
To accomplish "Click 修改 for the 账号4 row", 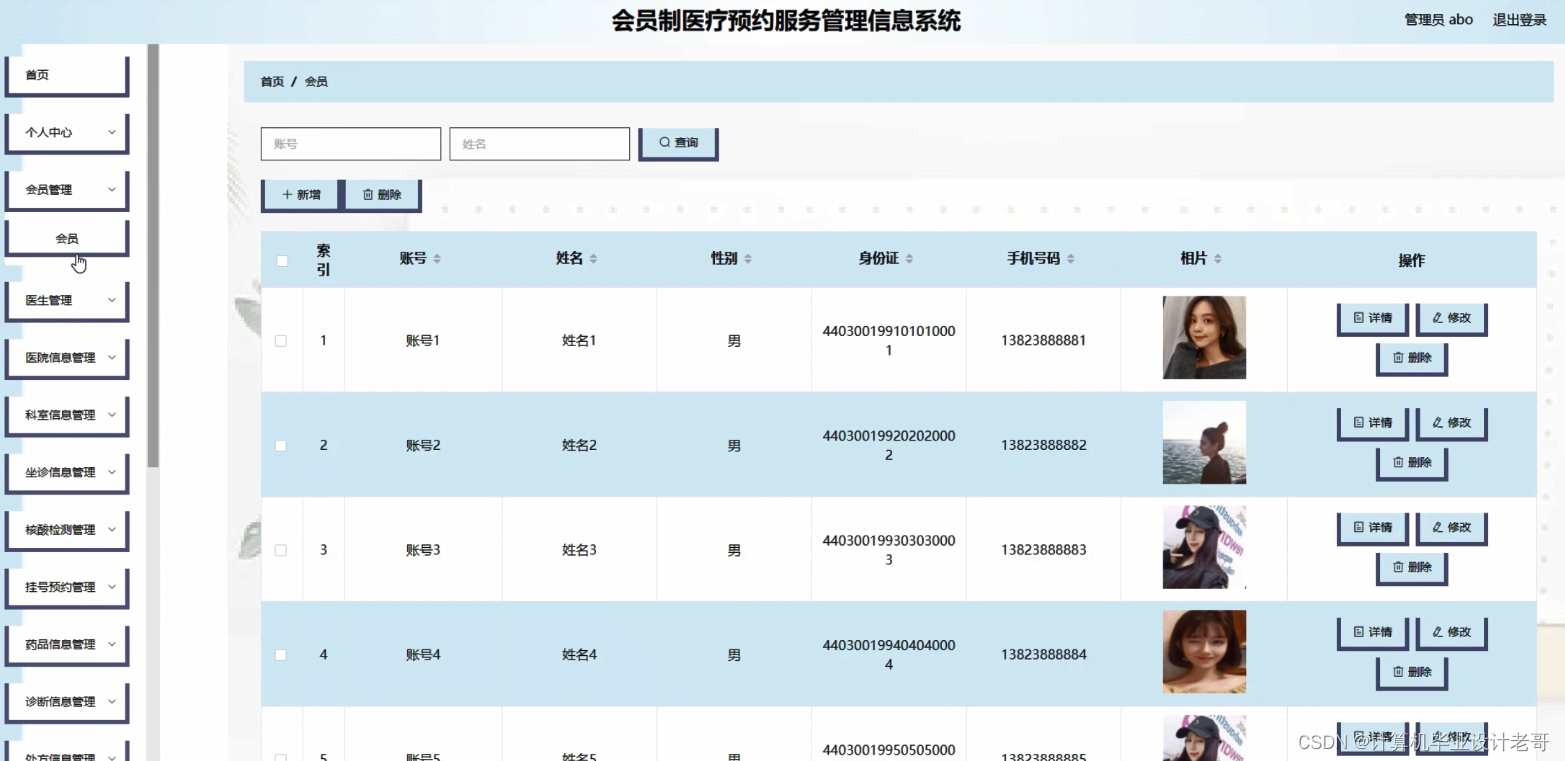I will click(1452, 634).
